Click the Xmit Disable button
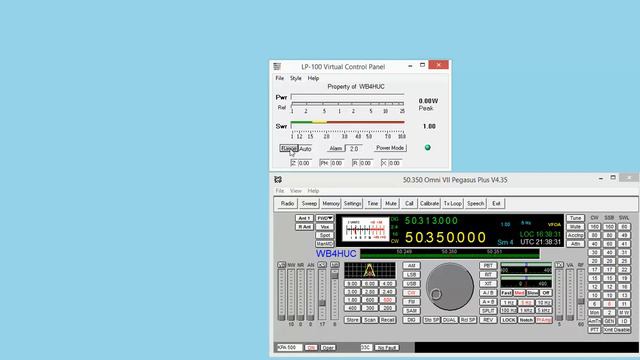Screen dimensions: 640x360 (x=616, y=330)
